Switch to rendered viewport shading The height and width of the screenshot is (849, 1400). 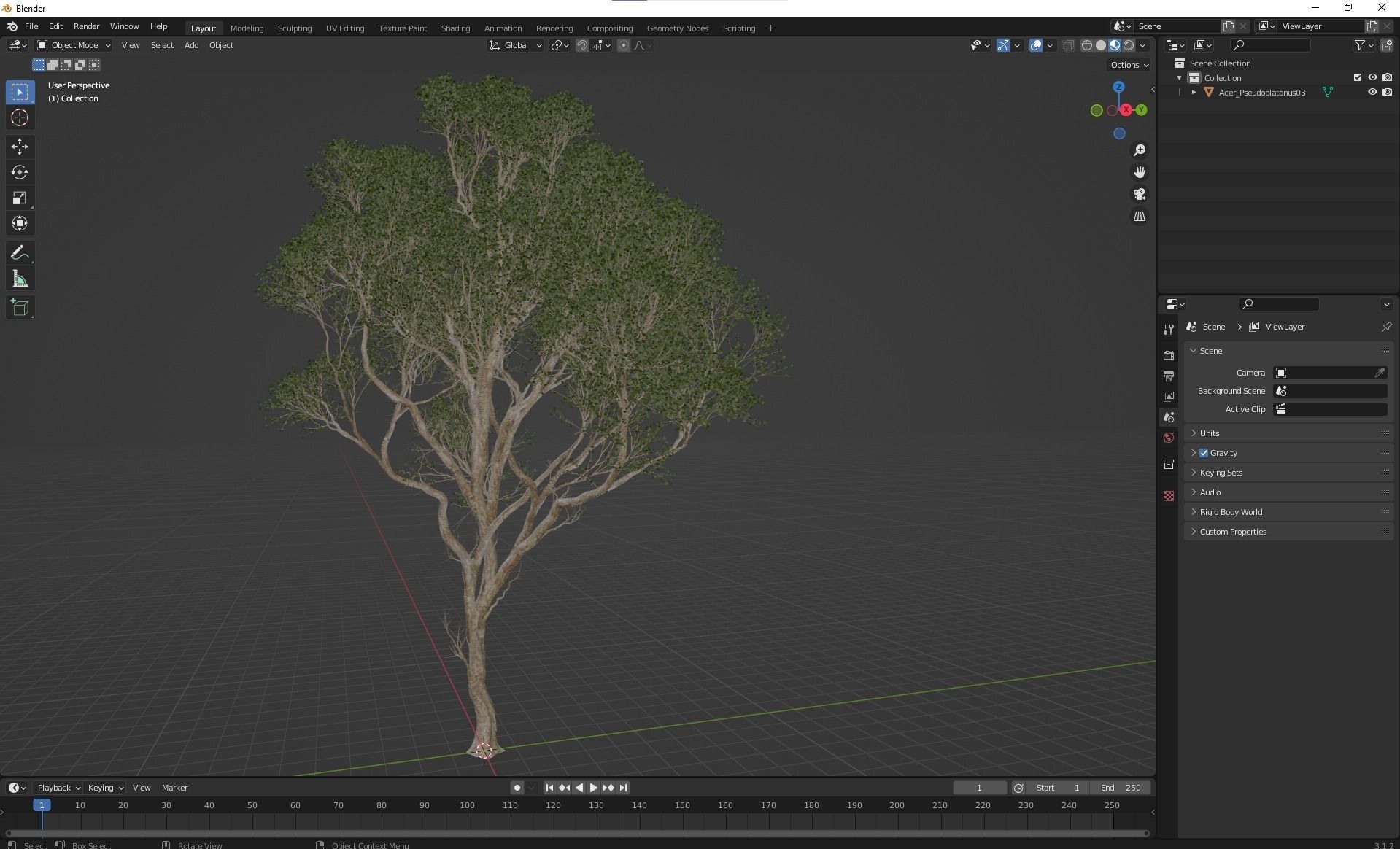point(1129,45)
